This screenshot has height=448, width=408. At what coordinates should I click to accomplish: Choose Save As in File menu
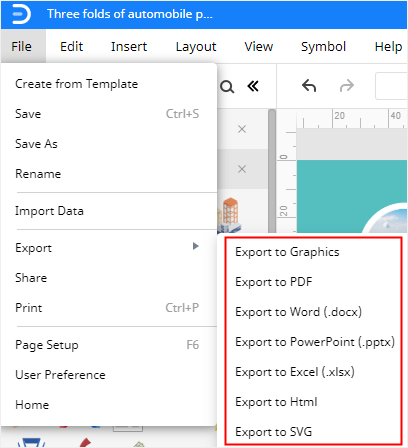click(x=36, y=144)
